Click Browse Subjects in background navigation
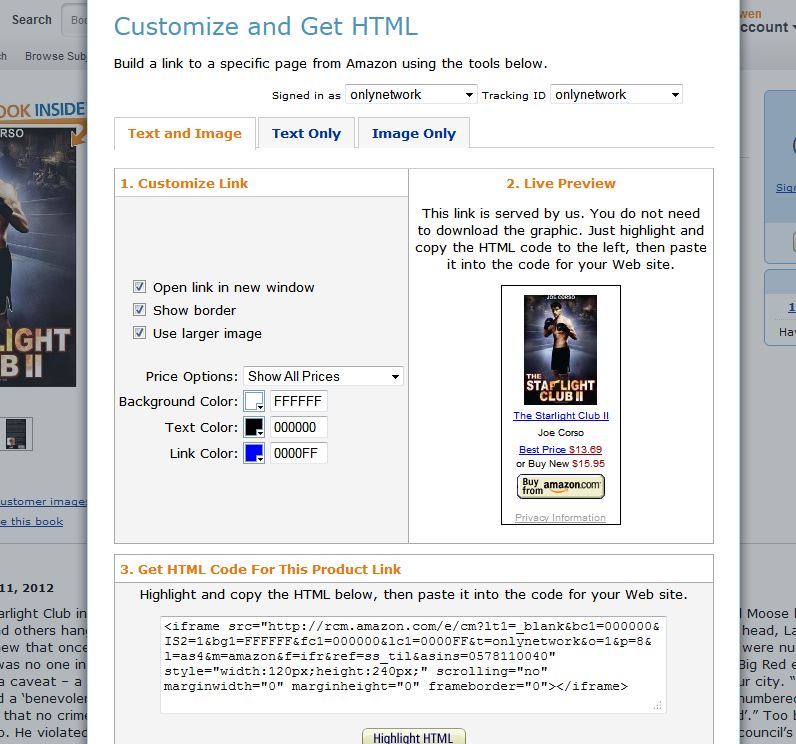The image size is (796, 744). coord(56,56)
